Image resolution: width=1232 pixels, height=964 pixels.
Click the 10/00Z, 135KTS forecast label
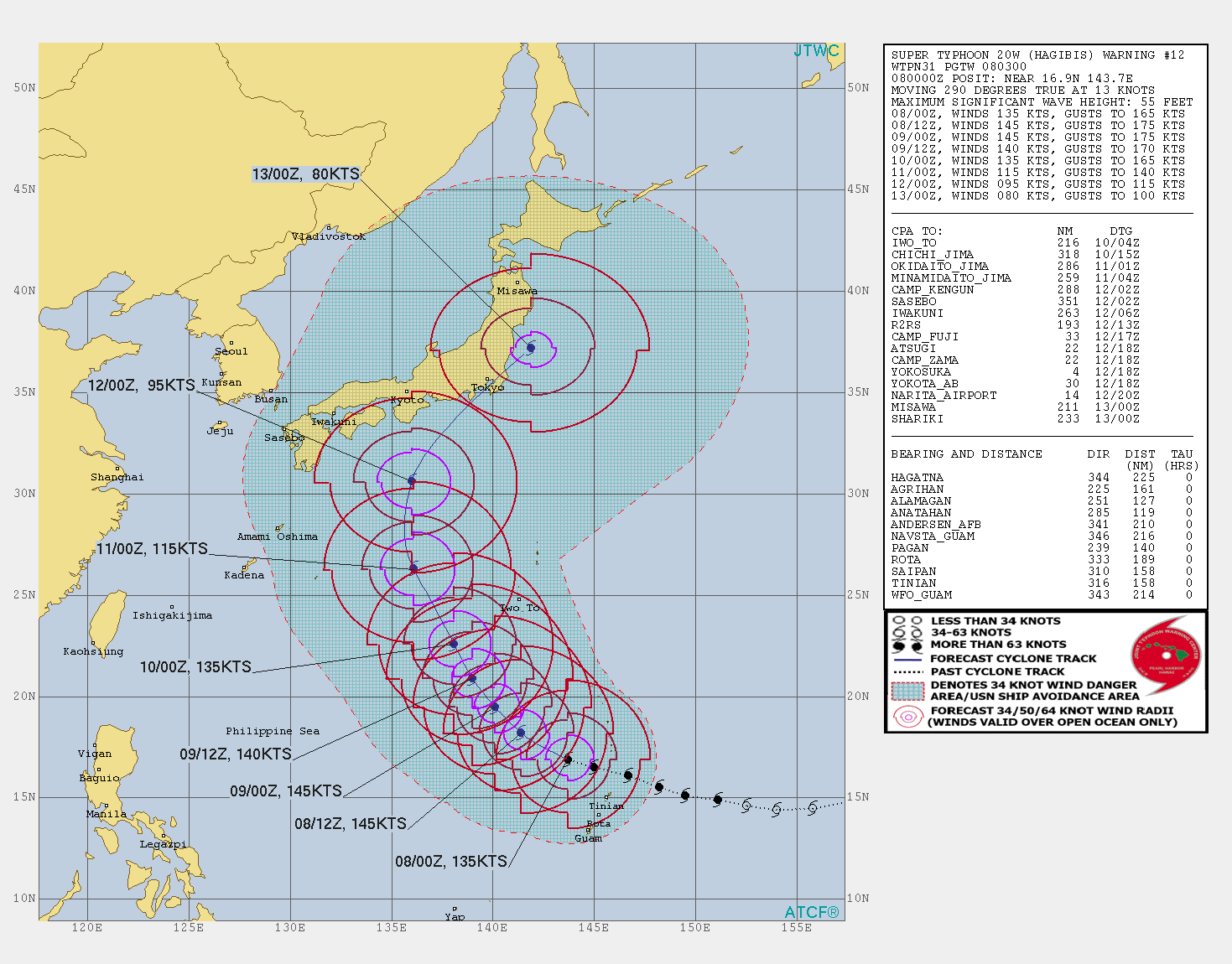[195, 667]
